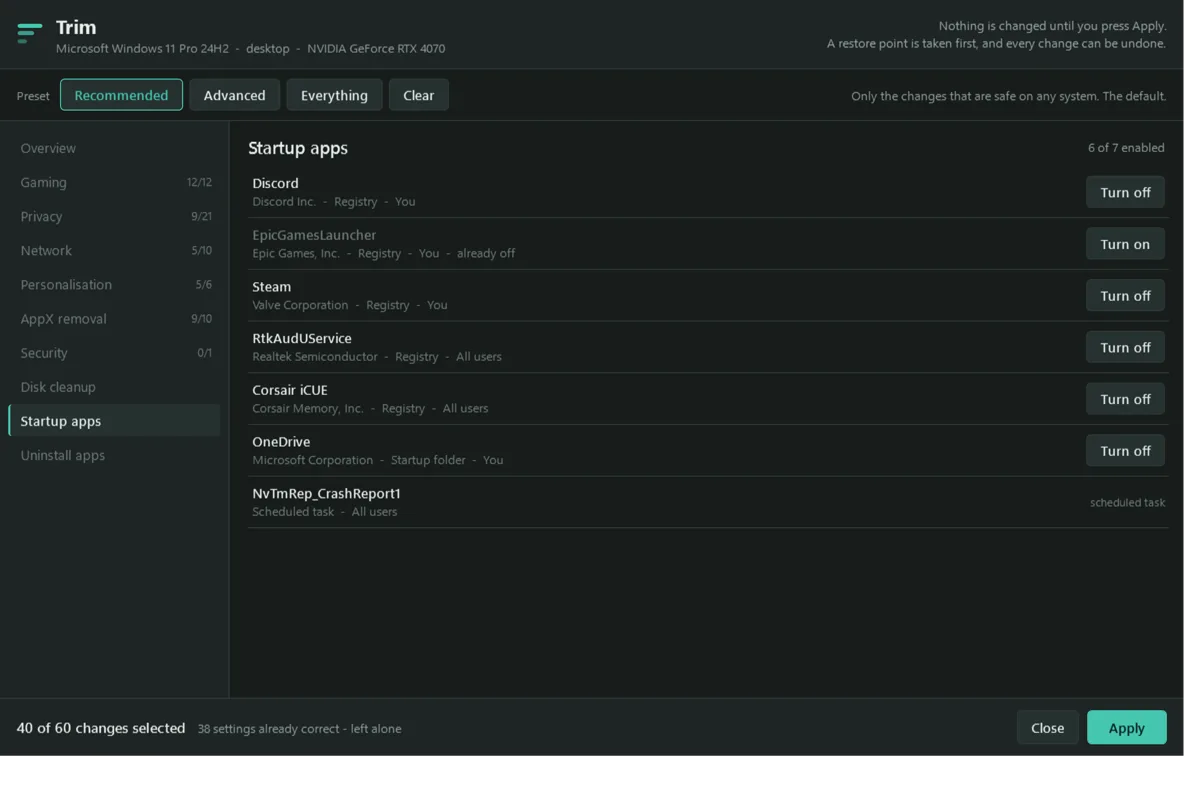Click the Steam entry name

[x=271, y=287]
